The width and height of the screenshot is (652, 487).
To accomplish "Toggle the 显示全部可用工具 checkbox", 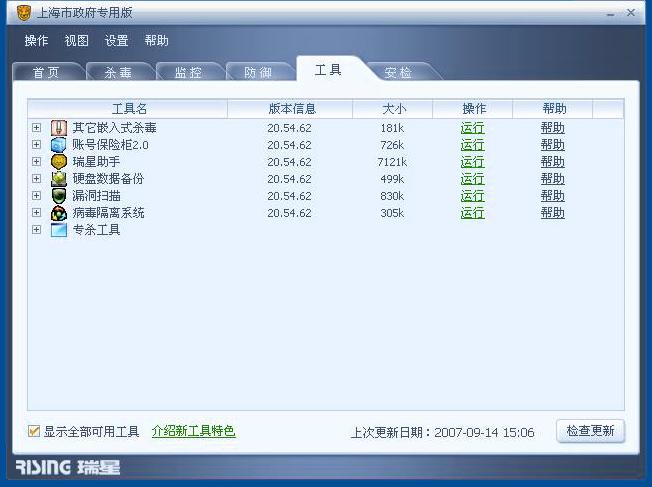I will [x=34, y=431].
